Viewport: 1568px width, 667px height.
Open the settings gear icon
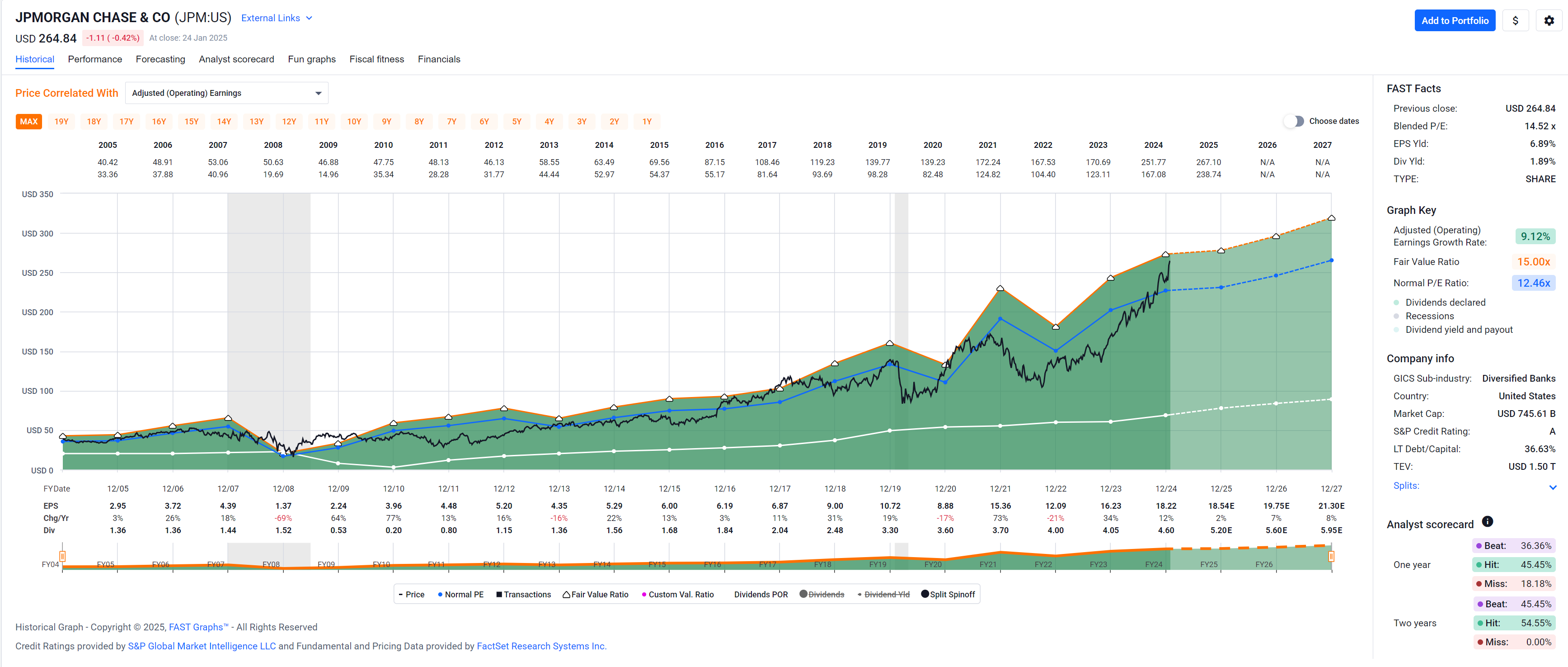(x=1549, y=21)
